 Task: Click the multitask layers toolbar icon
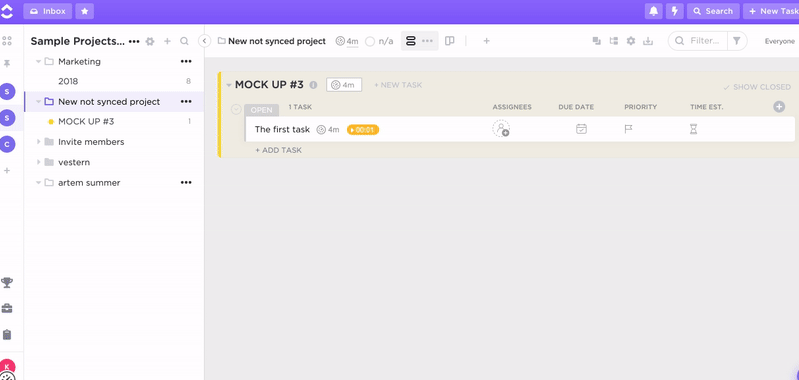[597, 41]
